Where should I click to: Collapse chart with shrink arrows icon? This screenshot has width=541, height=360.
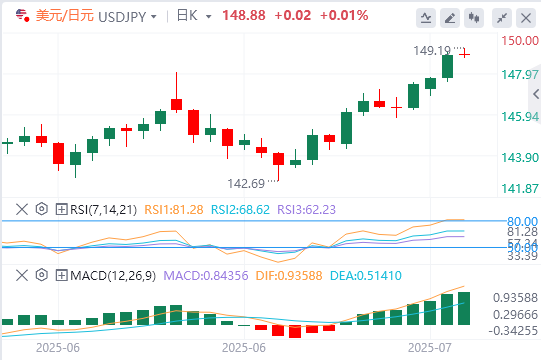(502, 18)
